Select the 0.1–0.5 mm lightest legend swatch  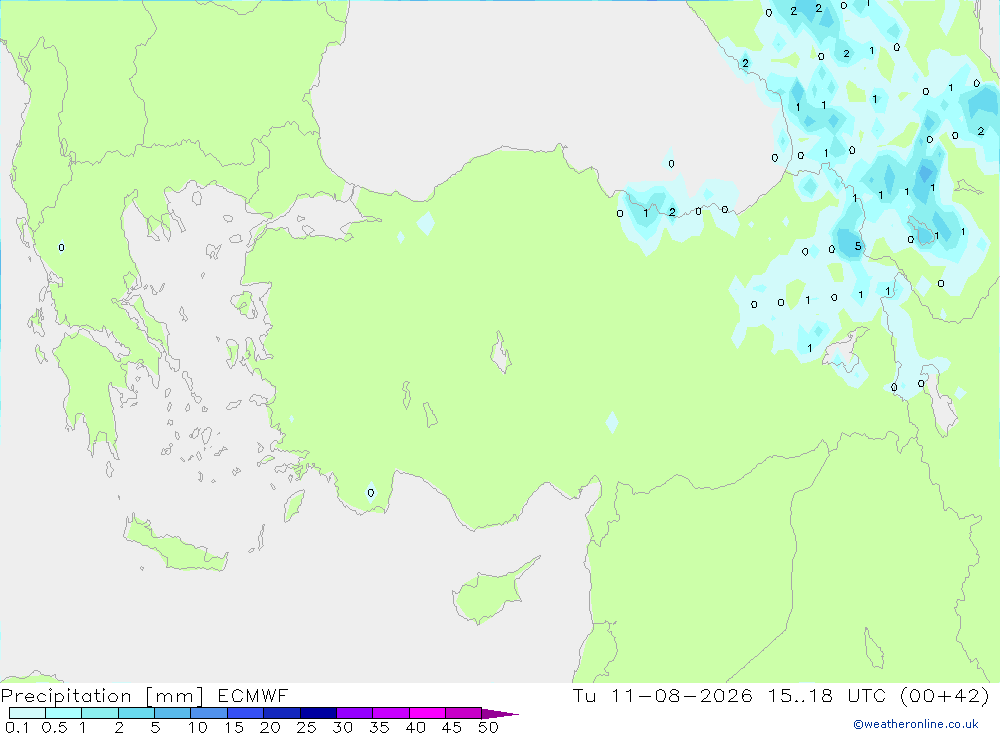point(27,713)
